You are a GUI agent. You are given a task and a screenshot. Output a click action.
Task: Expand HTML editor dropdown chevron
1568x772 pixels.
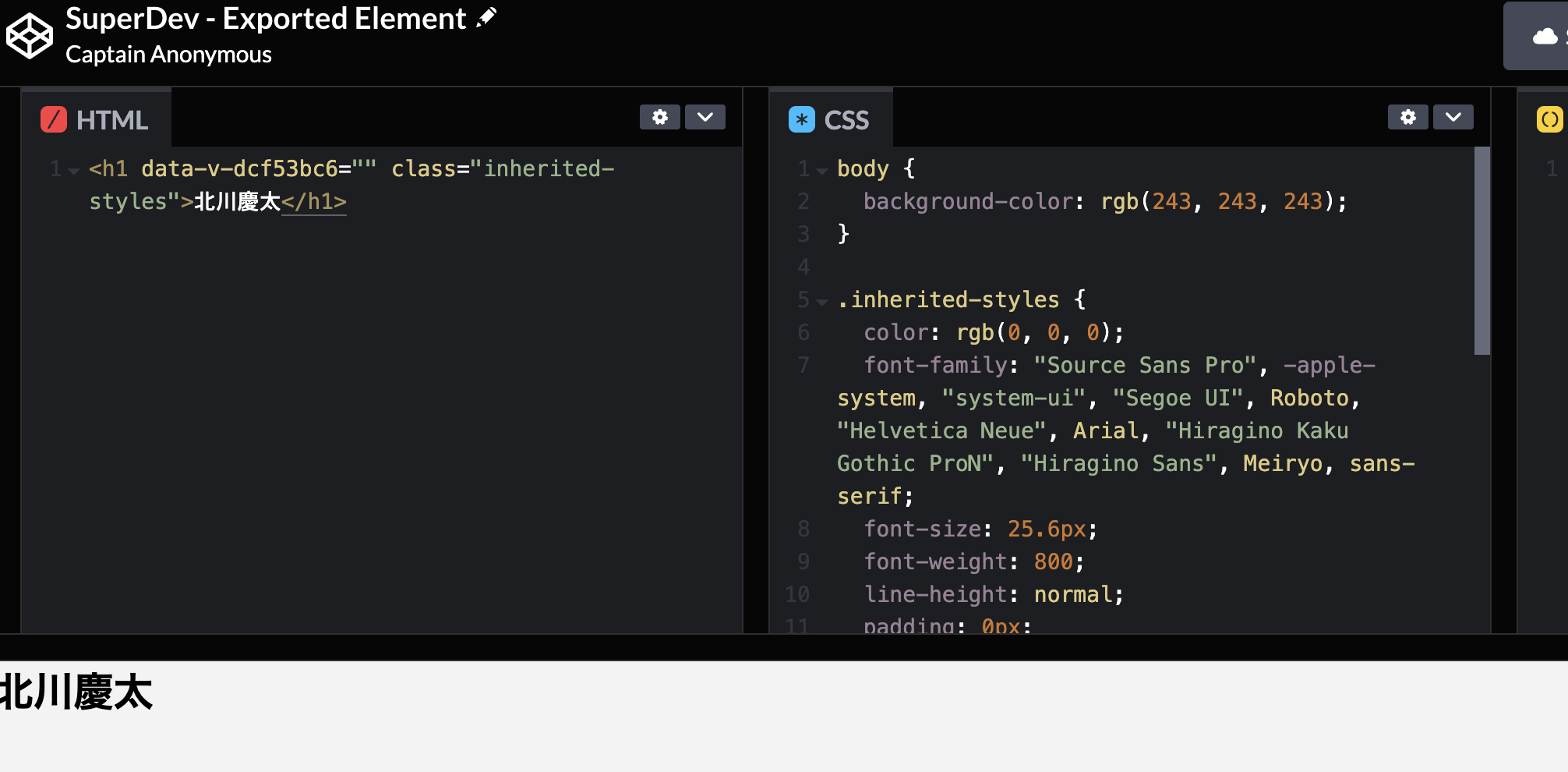tap(705, 117)
